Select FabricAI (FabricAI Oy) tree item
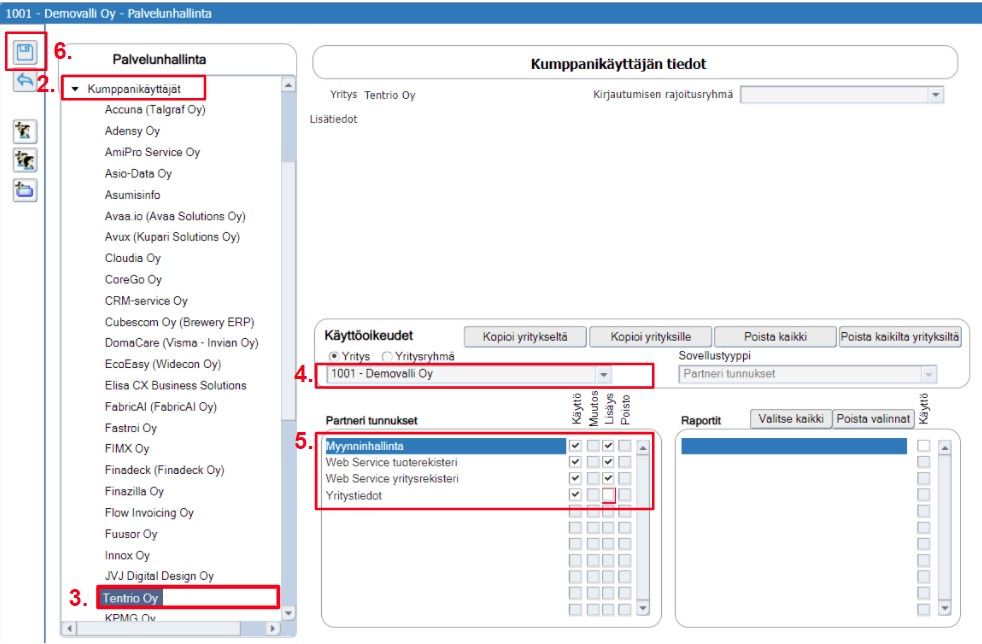 (x=160, y=407)
